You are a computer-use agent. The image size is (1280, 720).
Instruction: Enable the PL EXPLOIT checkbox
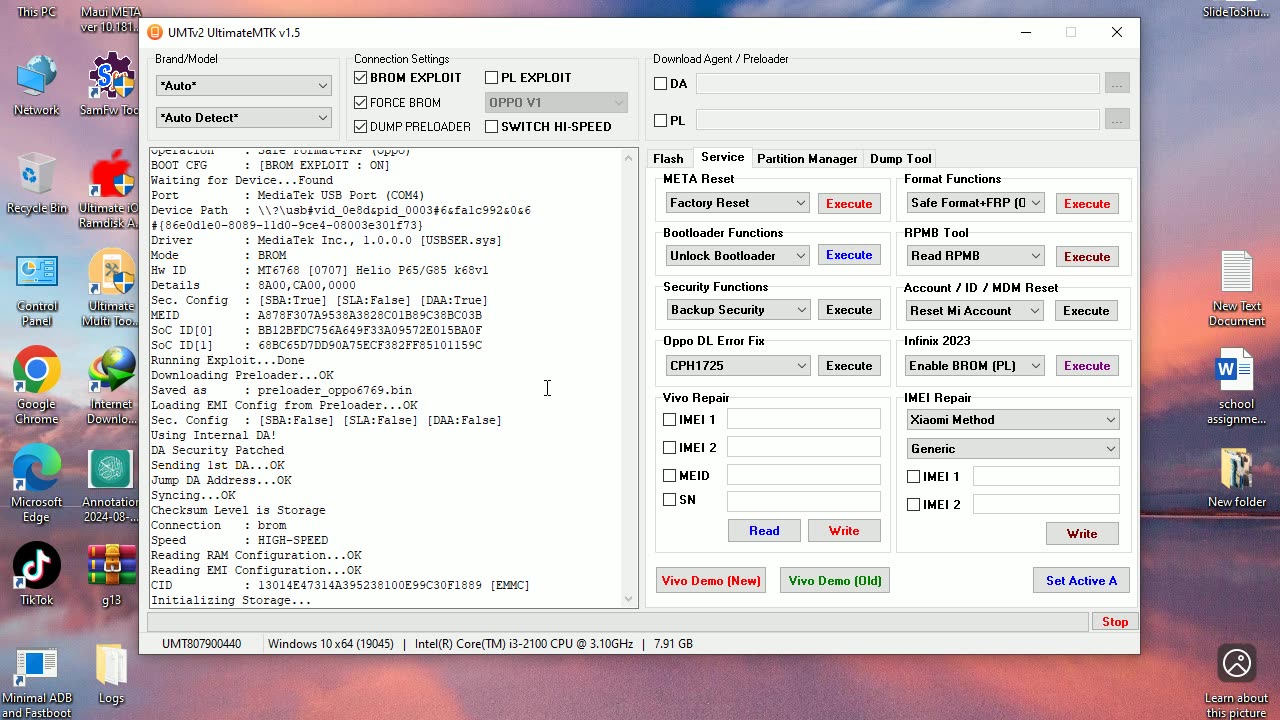[x=491, y=77]
